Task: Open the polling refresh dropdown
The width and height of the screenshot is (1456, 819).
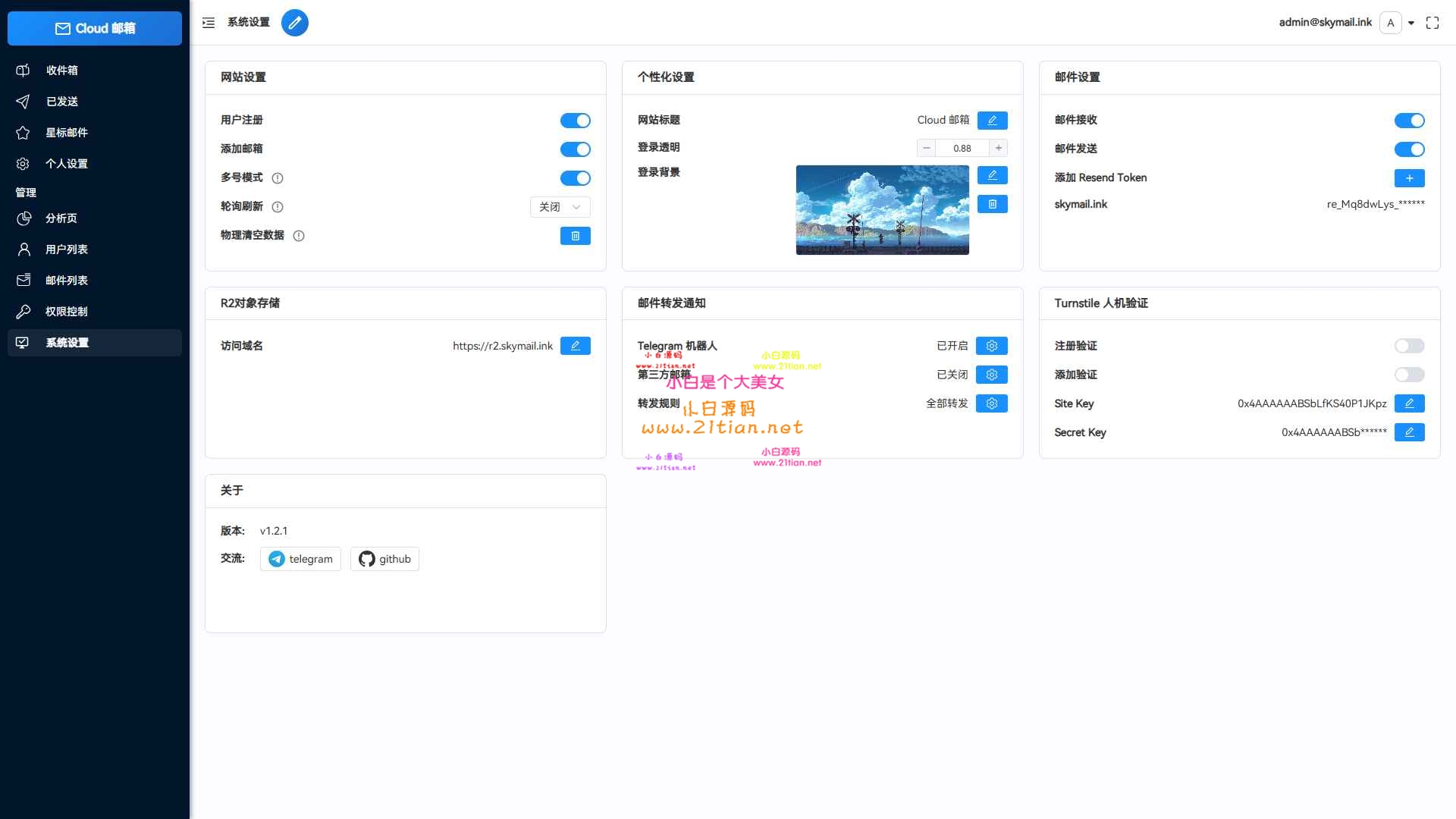Action: tap(560, 207)
